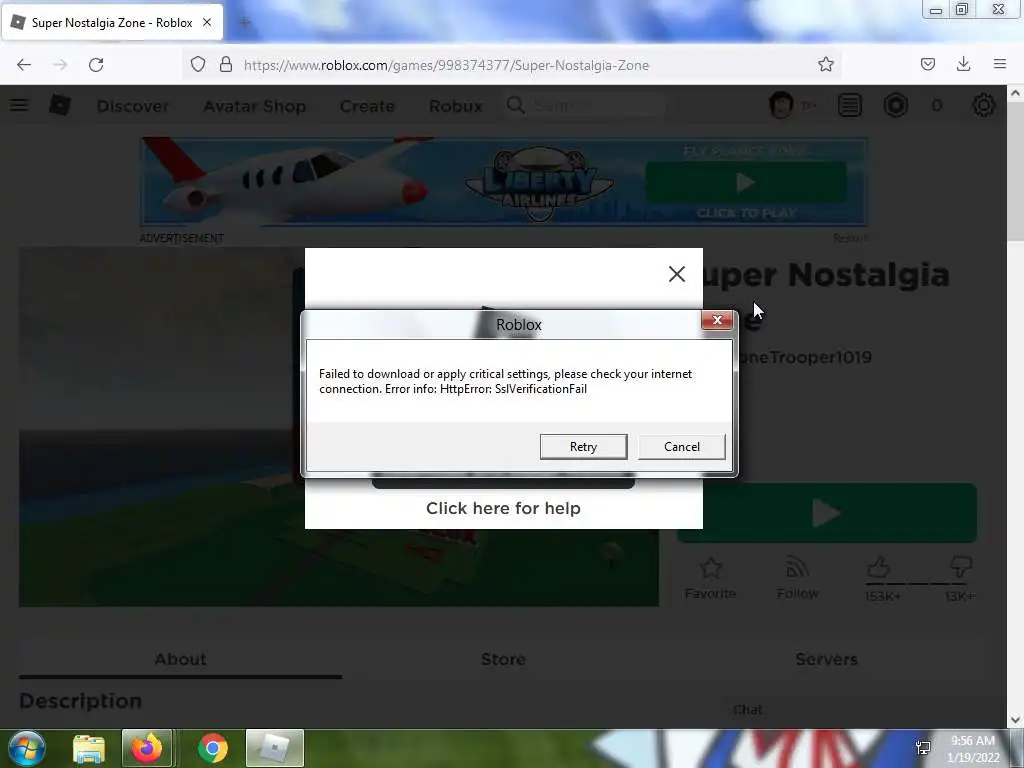Close the Roblox error dialog with red X
This screenshot has width=1024, height=768.
pyautogui.click(x=716, y=320)
